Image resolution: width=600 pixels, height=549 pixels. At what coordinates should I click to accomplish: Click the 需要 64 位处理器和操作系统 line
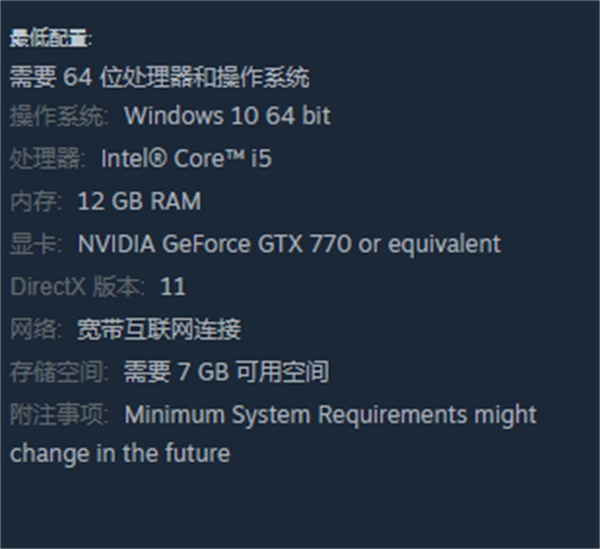(x=160, y=77)
